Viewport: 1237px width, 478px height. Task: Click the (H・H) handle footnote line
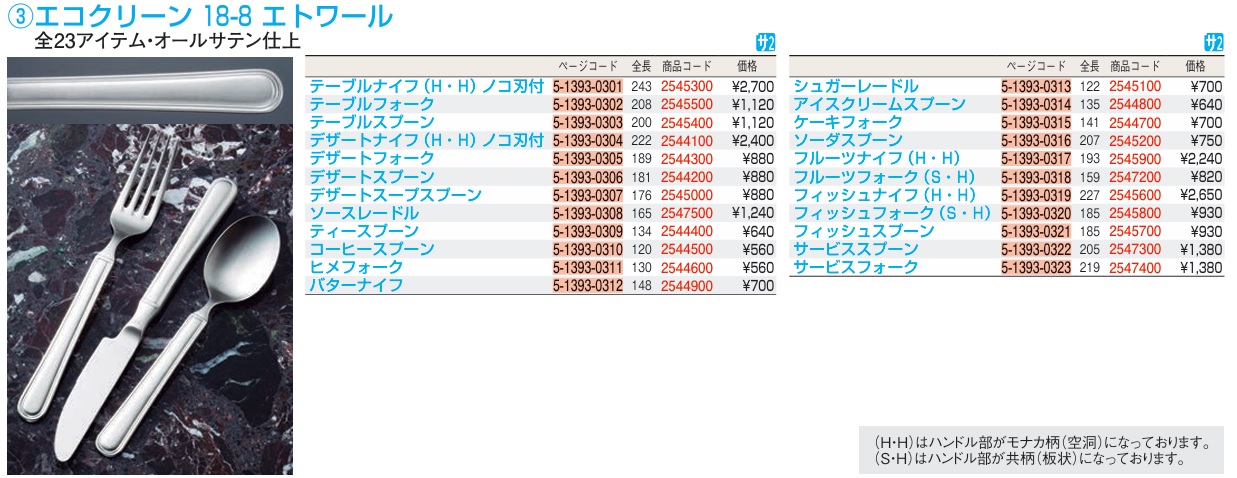pyautogui.click(x=1043, y=443)
